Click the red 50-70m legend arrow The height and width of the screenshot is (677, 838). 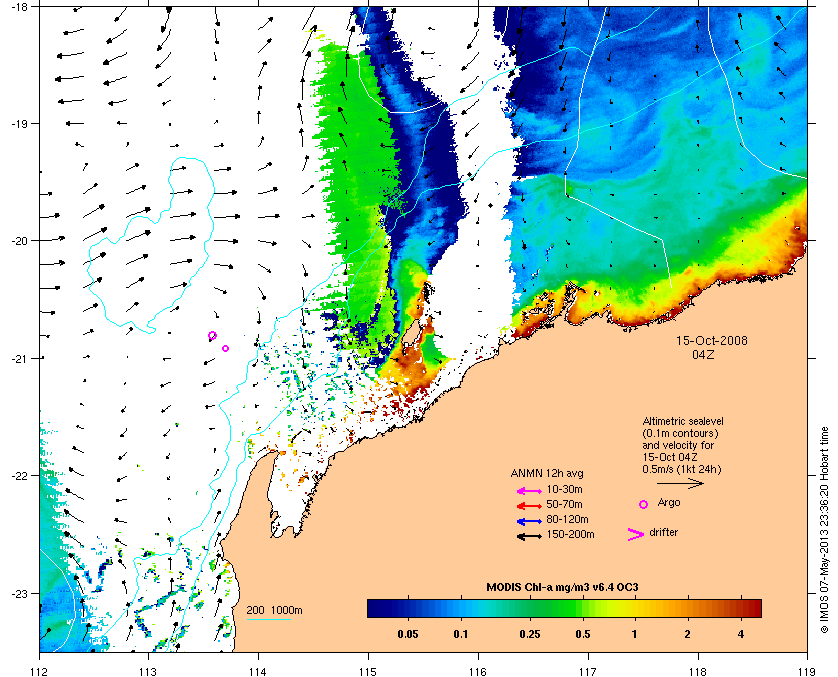click(x=530, y=505)
